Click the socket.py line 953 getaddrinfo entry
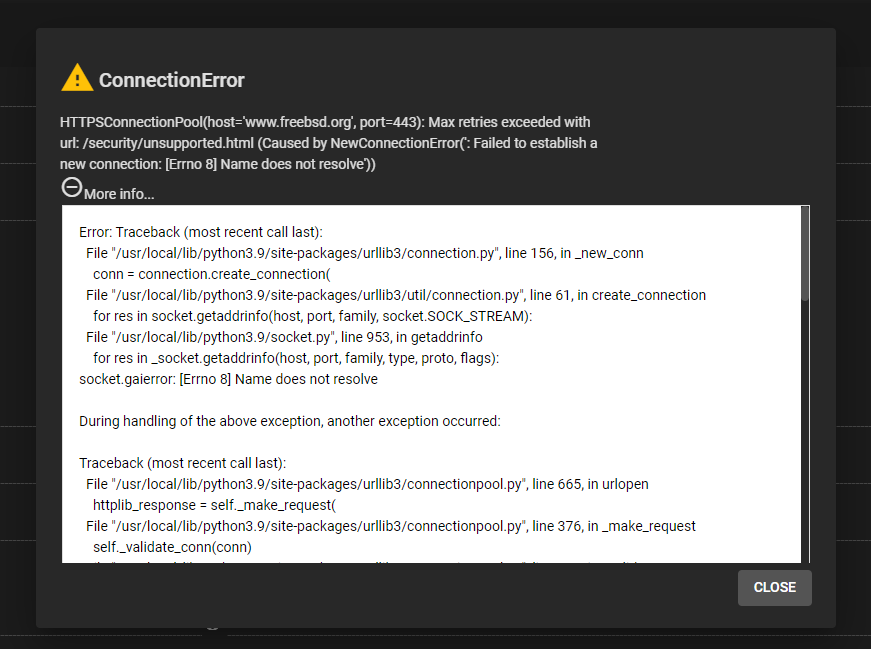This screenshot has height=649, width=871. 284,337
